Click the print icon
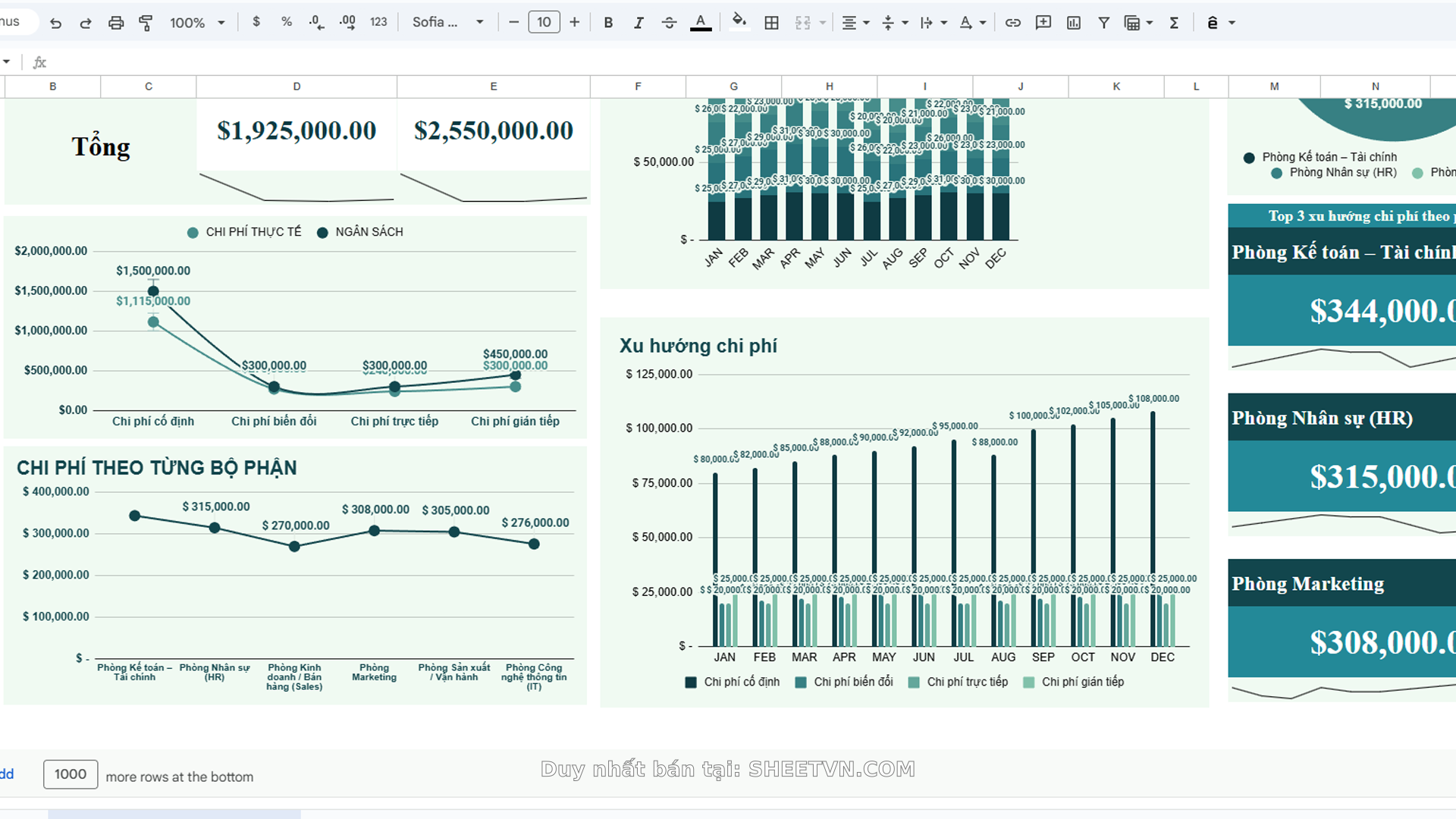Screen dimensions: 1456x819 point(115,23)
